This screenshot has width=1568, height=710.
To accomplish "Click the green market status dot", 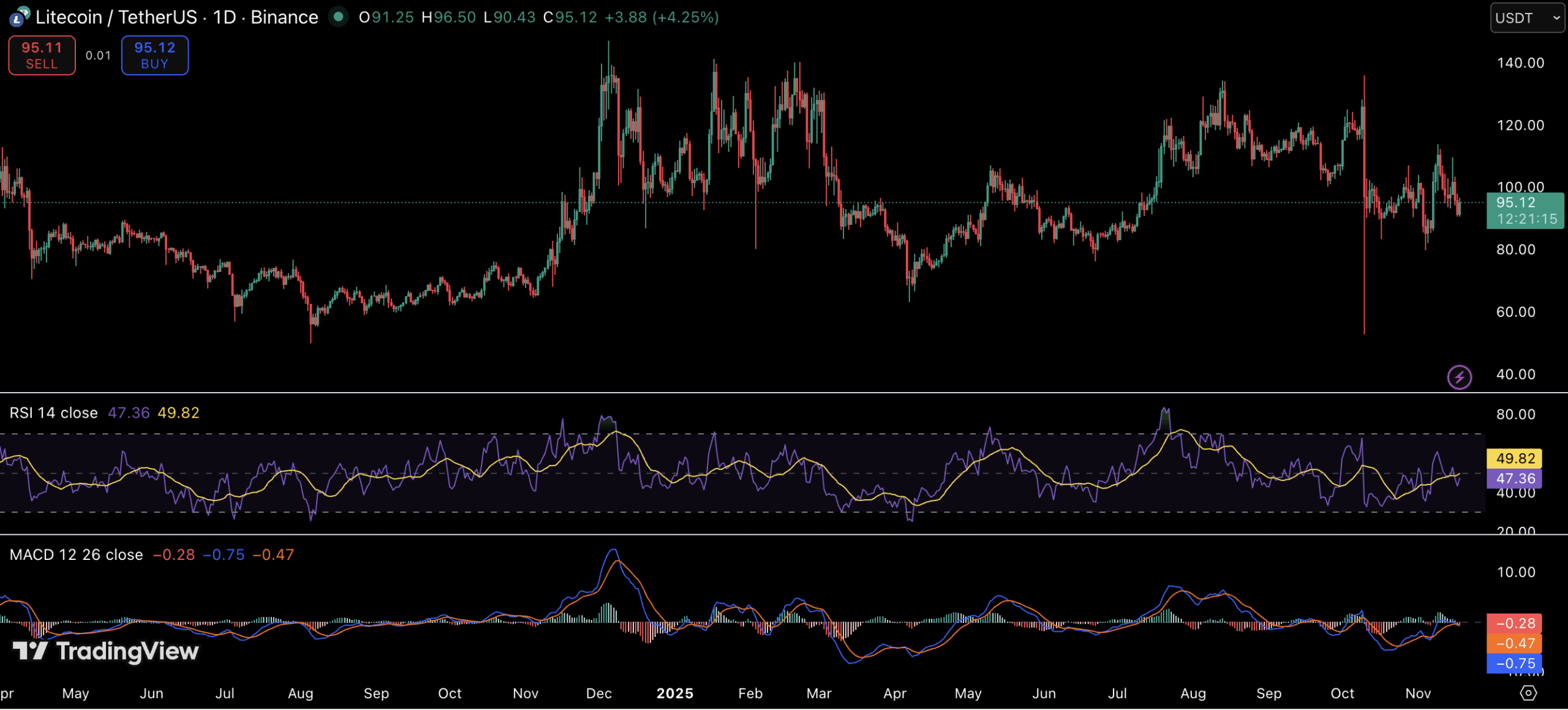I will 338,17.
